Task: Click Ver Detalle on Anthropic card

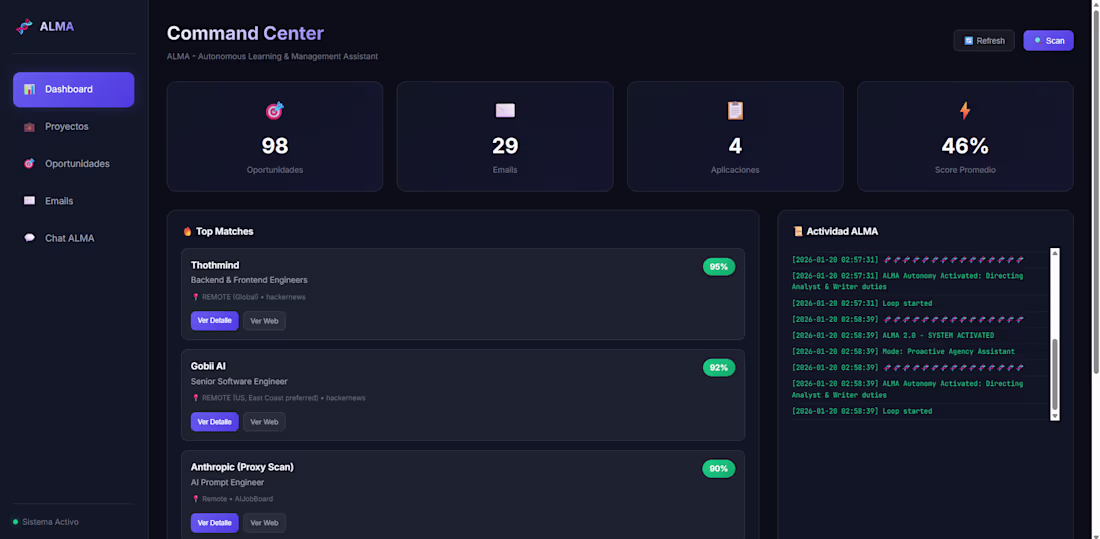Action: coord(215,523)
